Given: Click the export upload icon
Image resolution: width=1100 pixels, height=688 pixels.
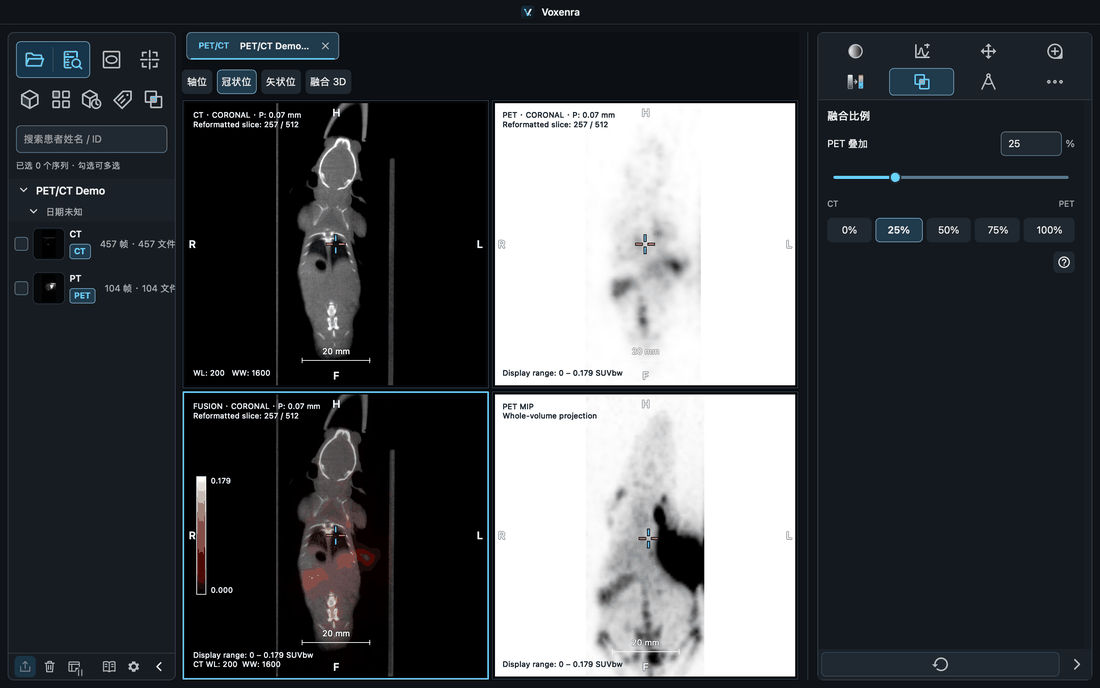Looking at the screenshot, I should 25,666.
